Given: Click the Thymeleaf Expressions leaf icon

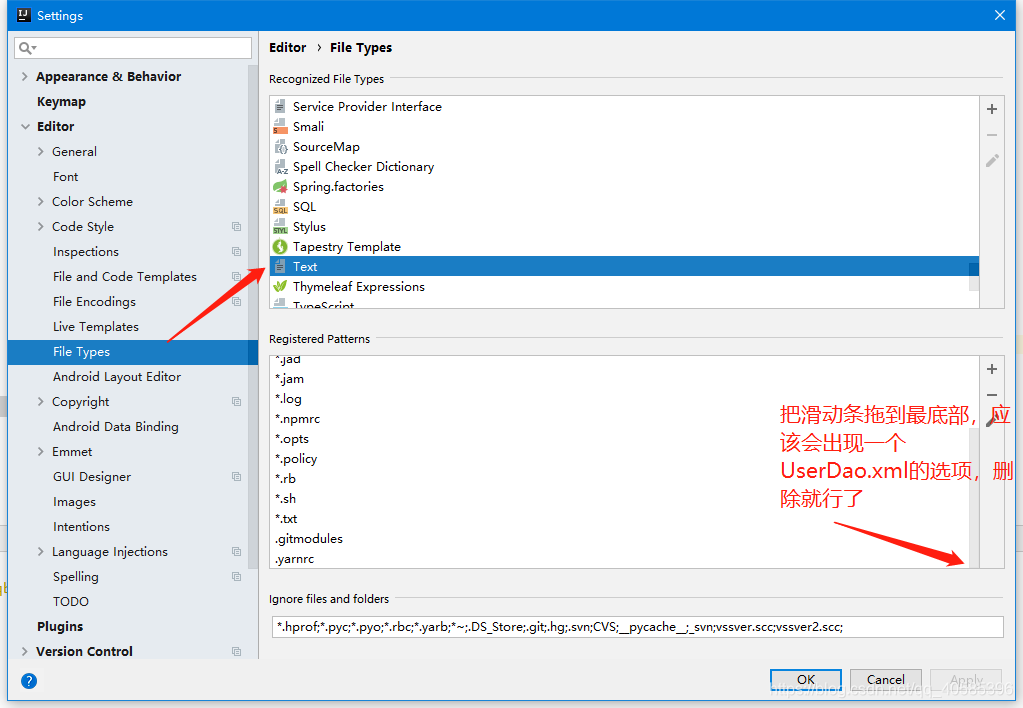Looking at the screenshot, I should (x=280, y=286).
